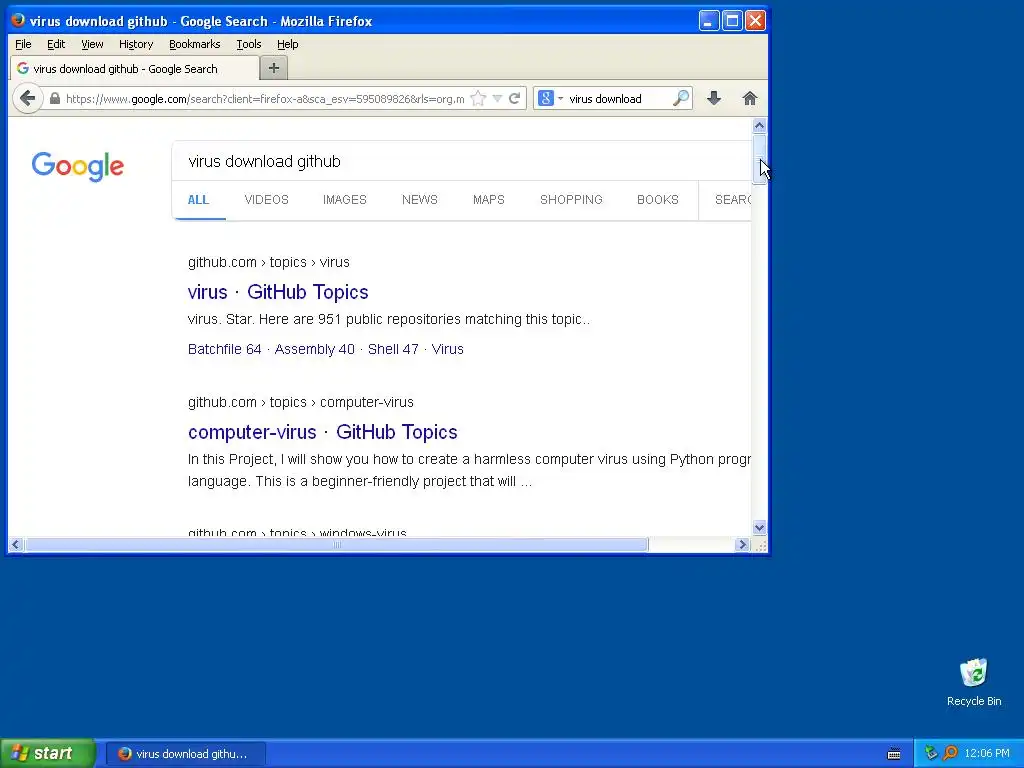Viewport: 1024px width, 768px height.
Task: Go to the home page icon
Action: (750, 99)
